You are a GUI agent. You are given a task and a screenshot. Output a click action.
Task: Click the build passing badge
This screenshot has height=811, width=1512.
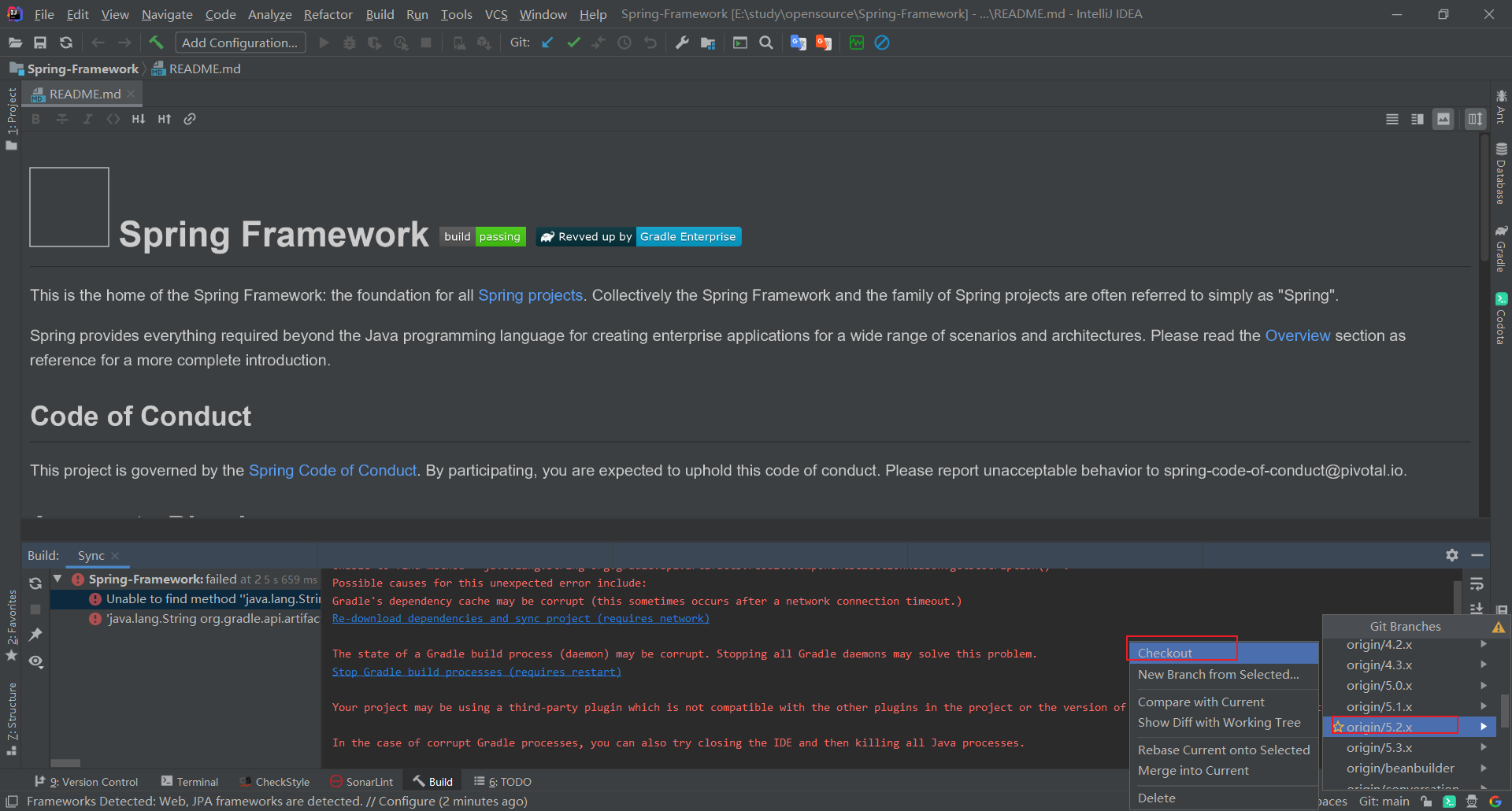(x=483, y=236)
